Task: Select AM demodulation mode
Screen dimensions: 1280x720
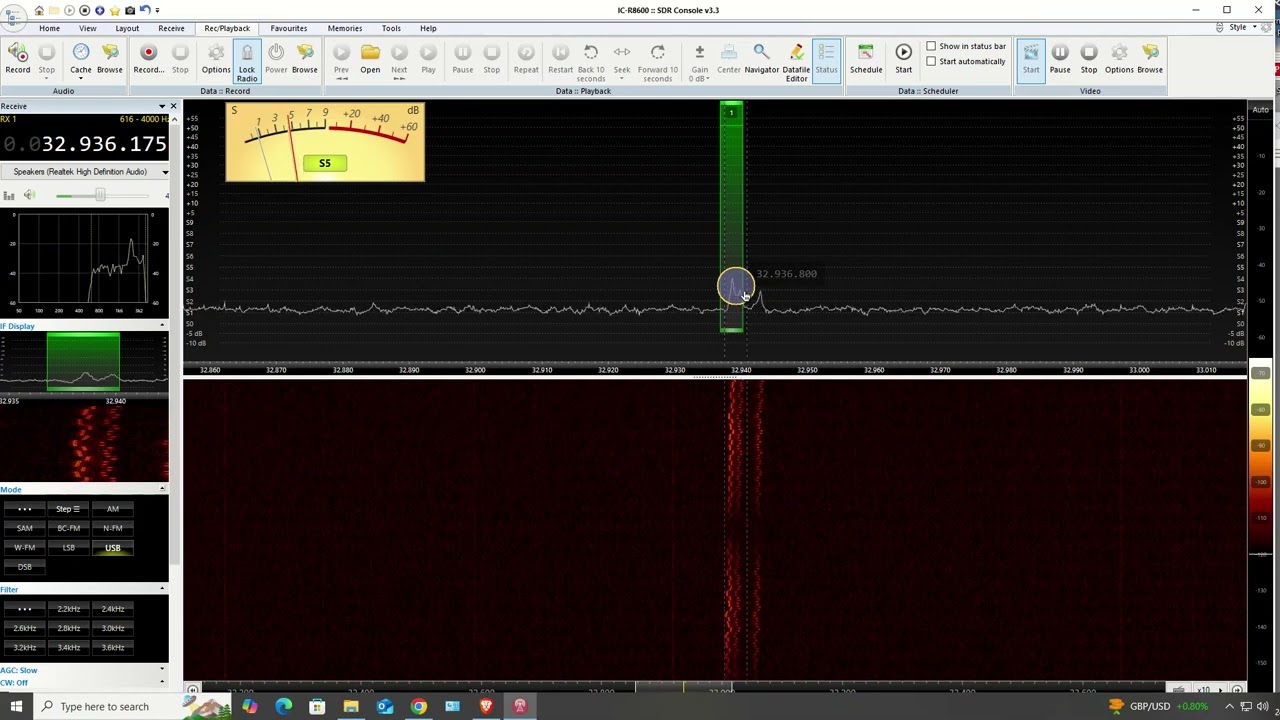Action: pyautogui.click(x=113, y=509)
